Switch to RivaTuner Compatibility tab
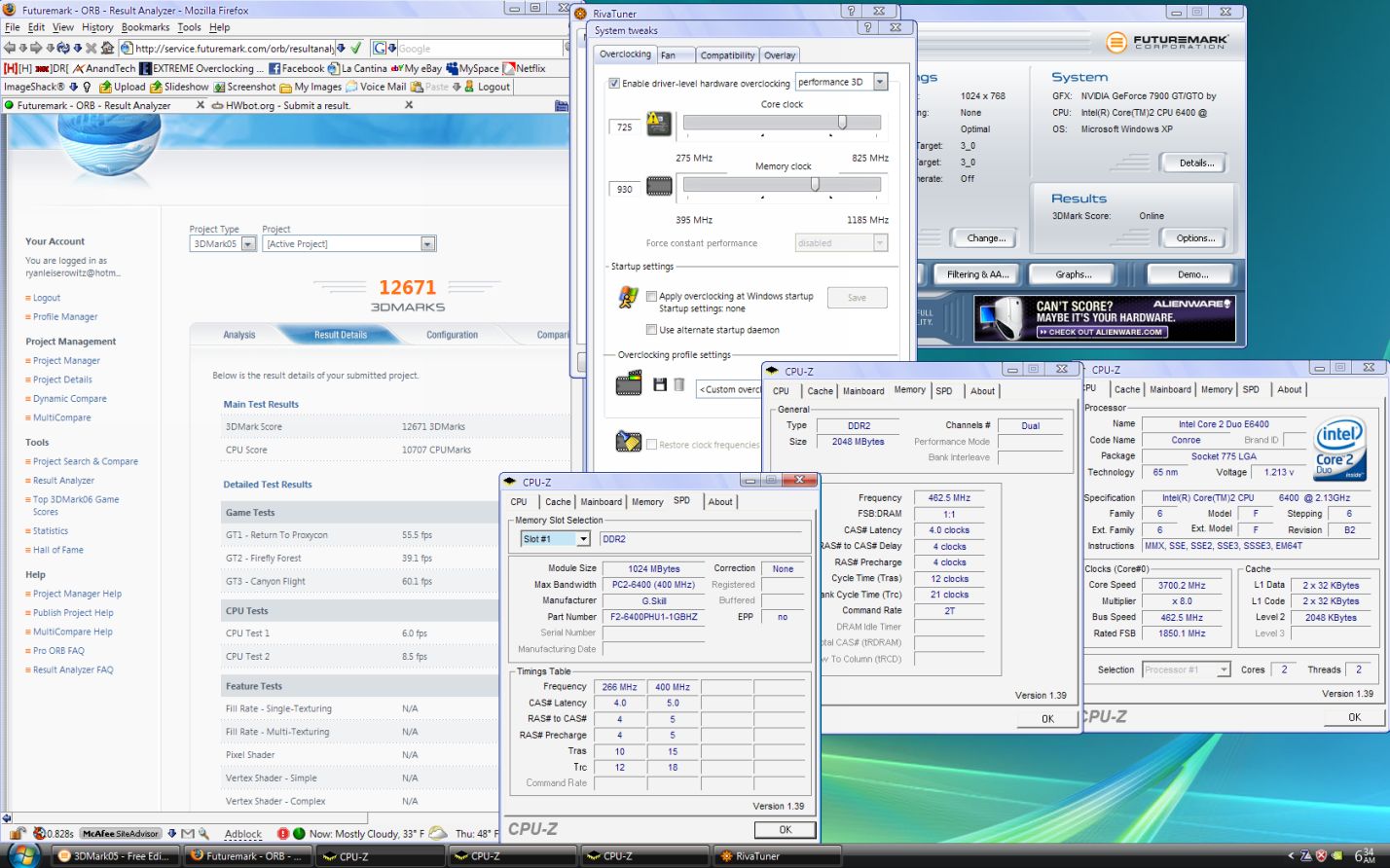The image size is (1390, 868). point(727,55)
